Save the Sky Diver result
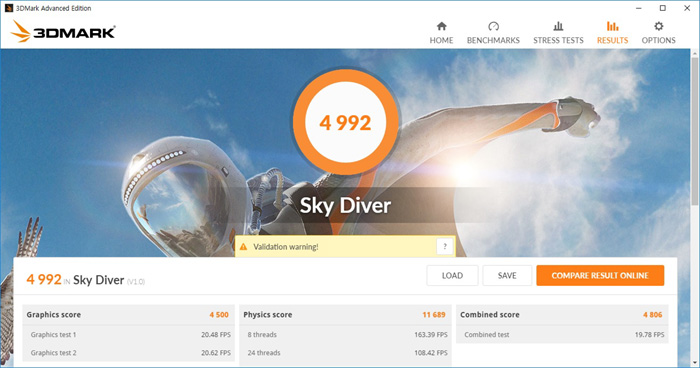700x368 pixels. pyautogui.click(x=507, y=276)
